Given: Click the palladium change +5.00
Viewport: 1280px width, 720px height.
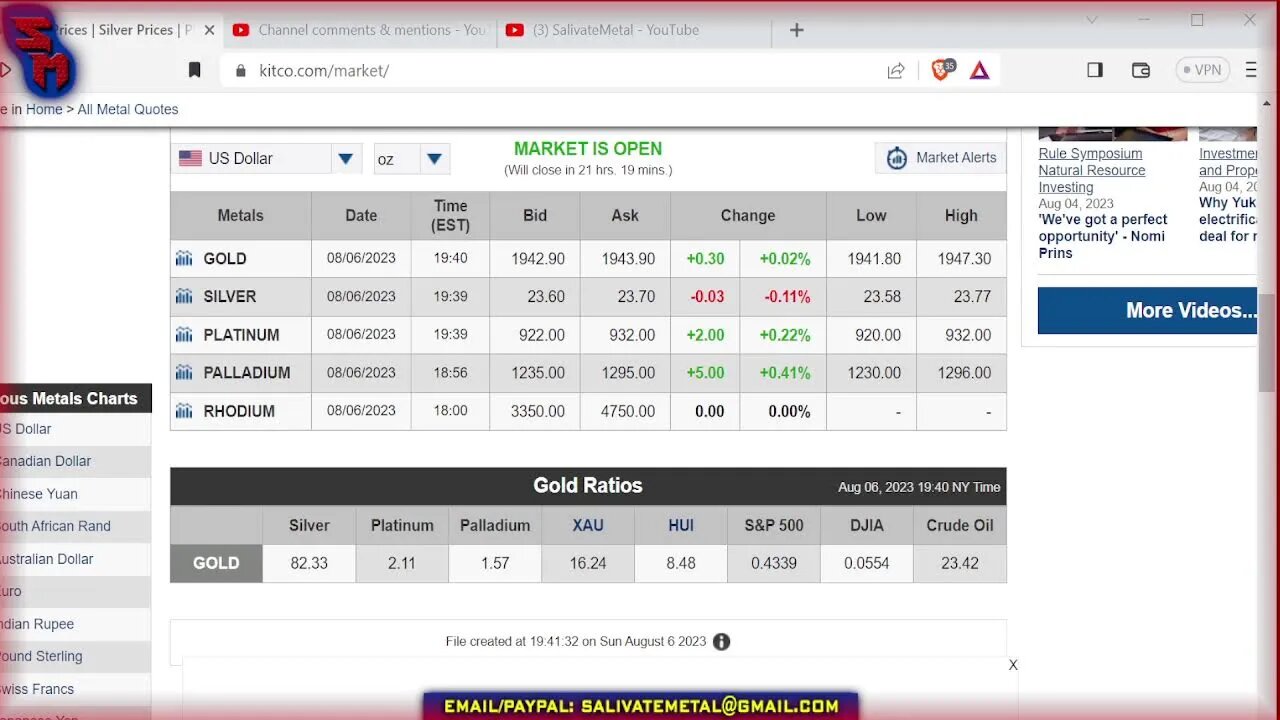Looking at the screenshot, I should point(705,372).
